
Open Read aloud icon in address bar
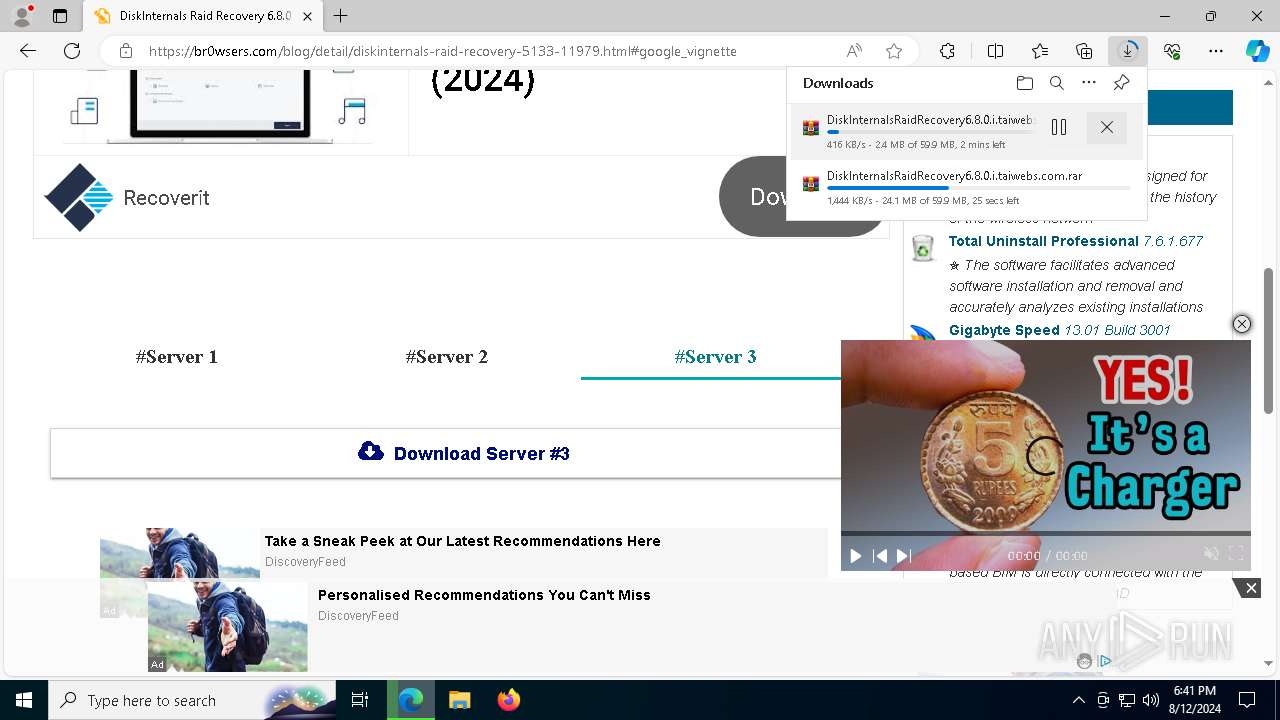click(x=854, y=51)
